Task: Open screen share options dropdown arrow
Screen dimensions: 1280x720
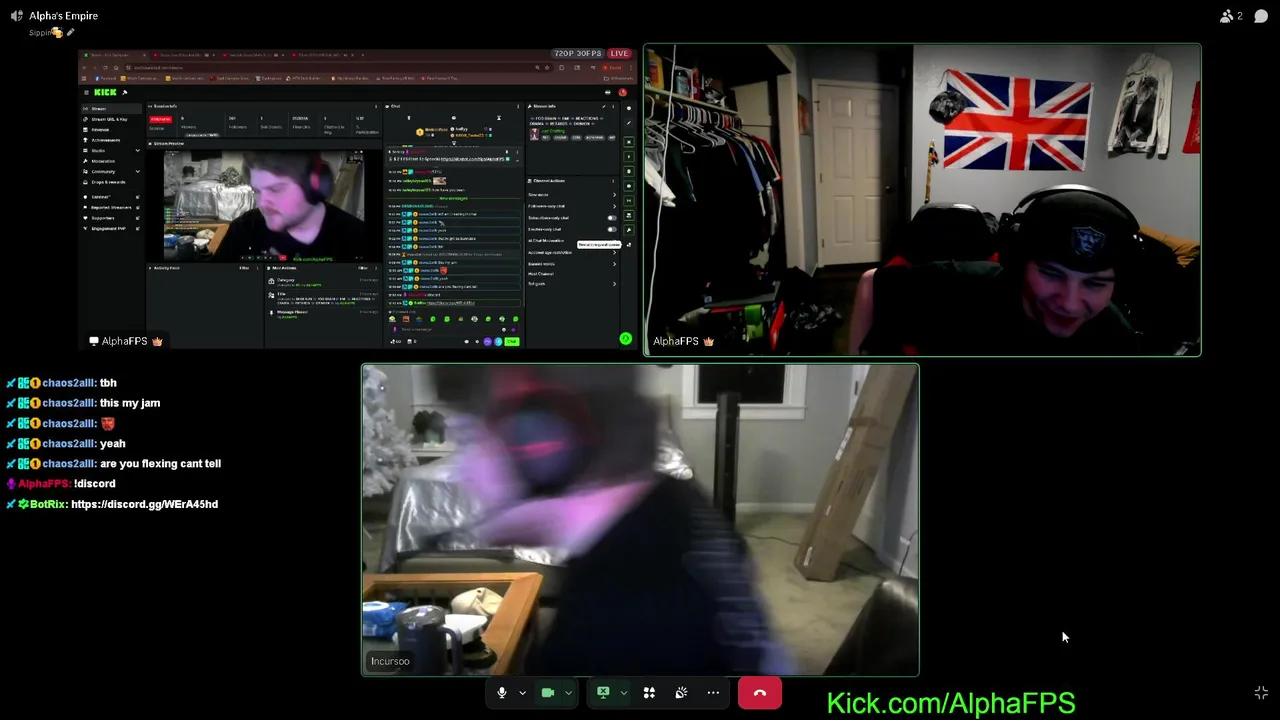Action: 623,693
